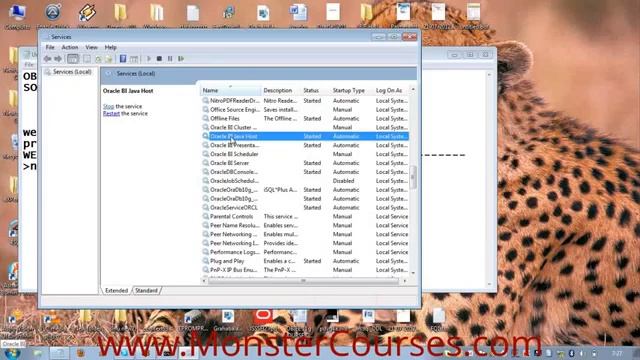Select the Plug and Play service row

coord(305,261)
